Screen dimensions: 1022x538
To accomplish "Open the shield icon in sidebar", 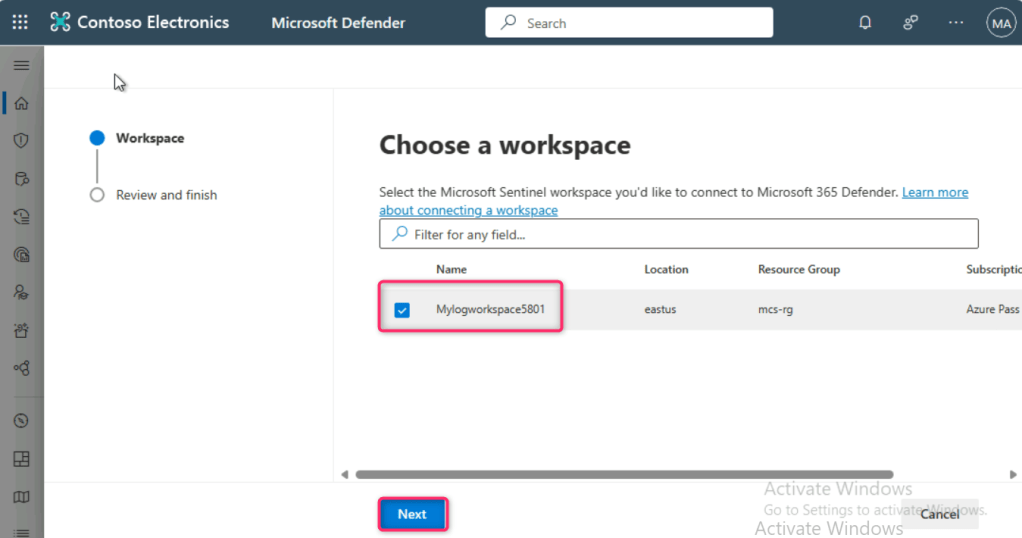I will pyautogui.click(x=21, y=141).
